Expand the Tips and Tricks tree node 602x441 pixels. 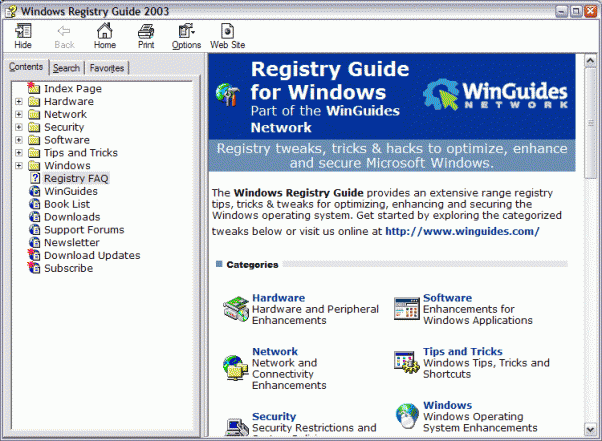[x=19, y=153]
